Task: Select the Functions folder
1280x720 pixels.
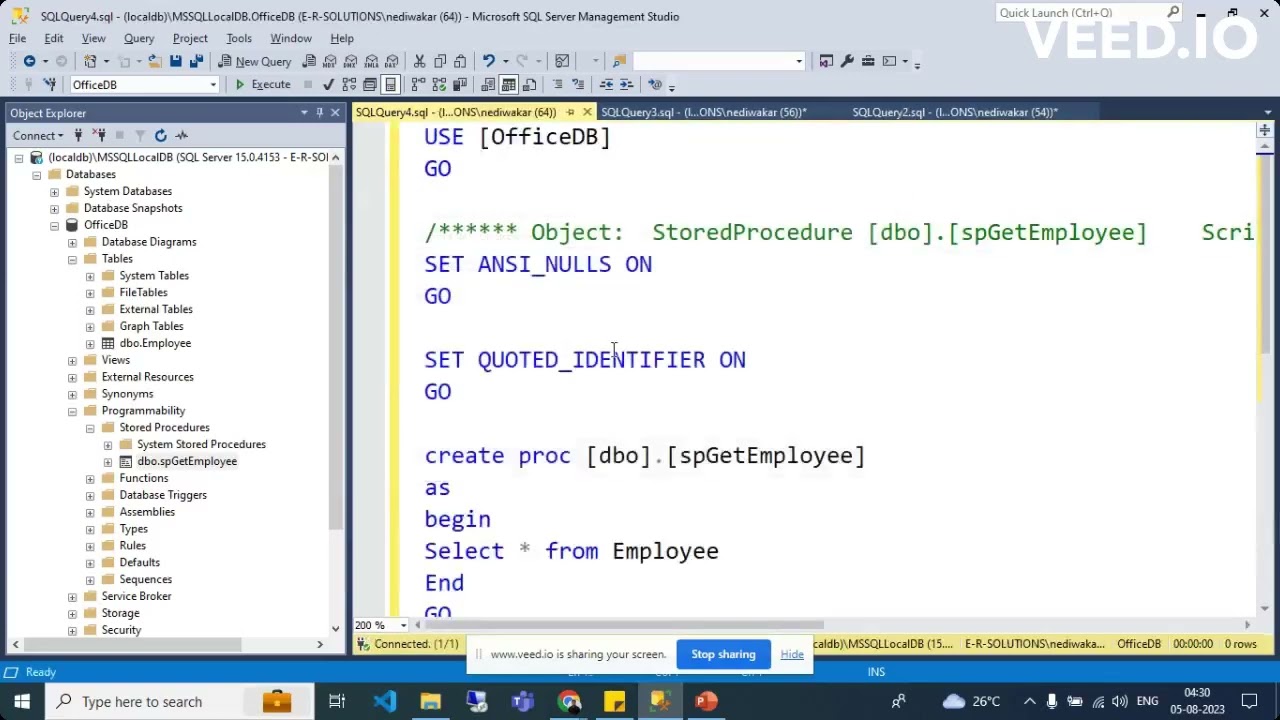Action: click(144, 478)
